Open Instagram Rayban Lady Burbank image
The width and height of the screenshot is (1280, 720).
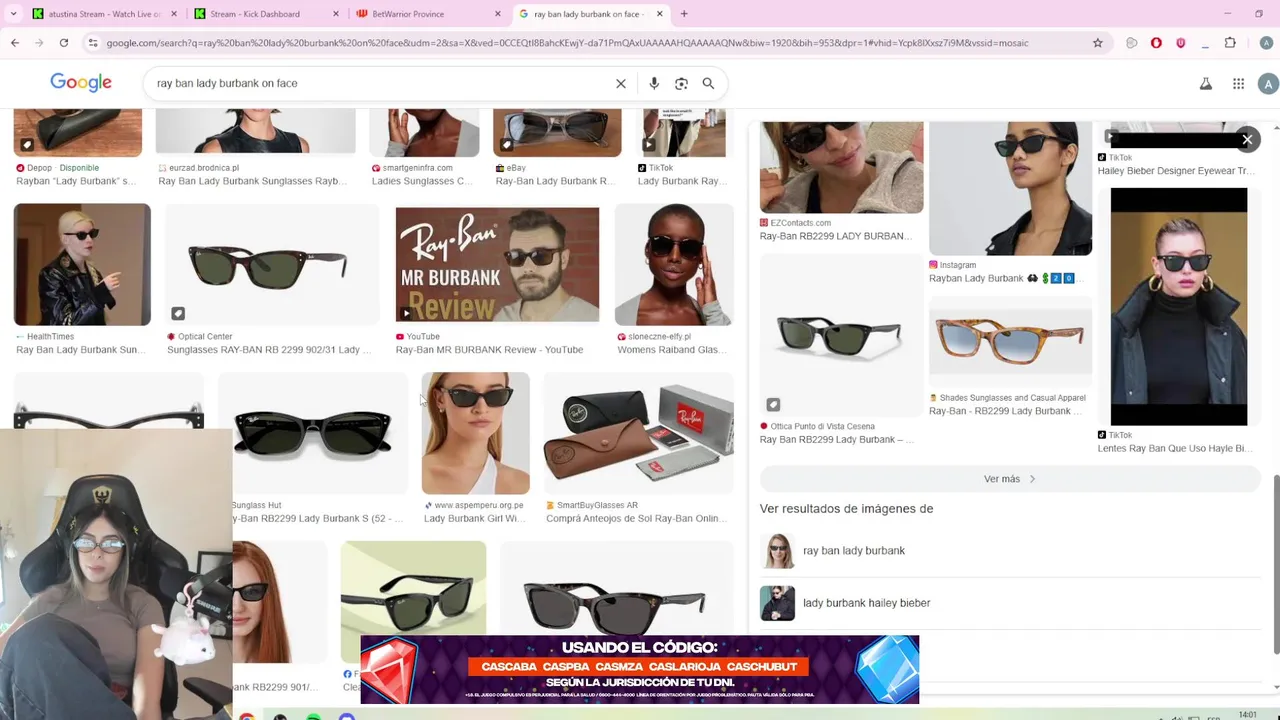point(1010,189)
